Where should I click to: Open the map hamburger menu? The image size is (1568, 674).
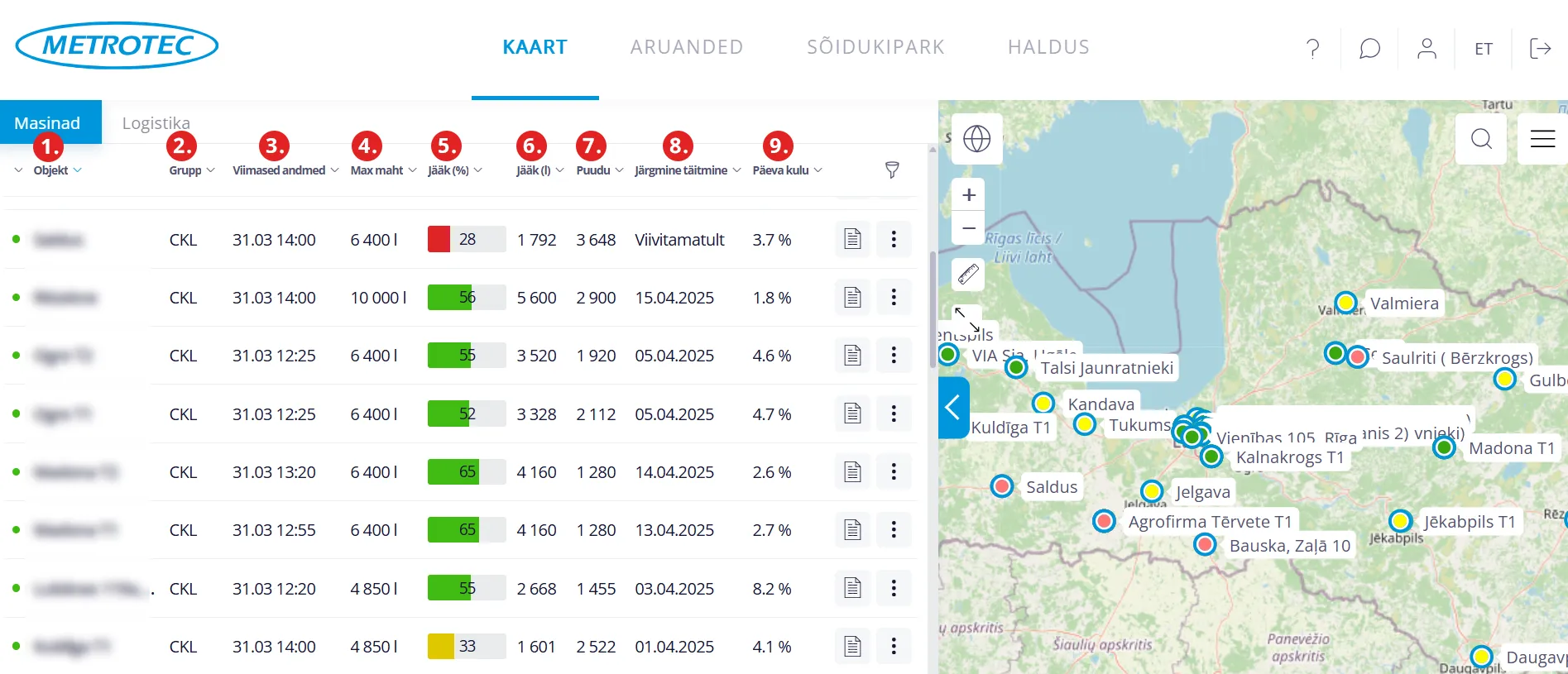tap(1542, 138)
